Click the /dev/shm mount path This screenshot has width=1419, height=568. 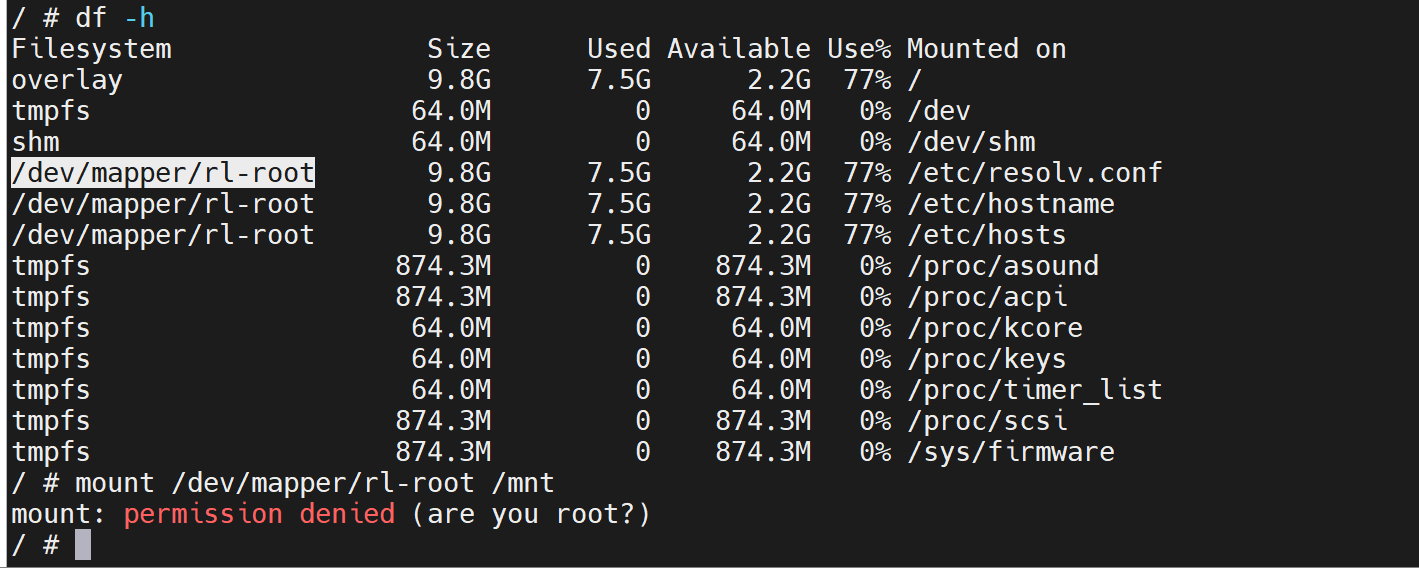tap(970, 142)
